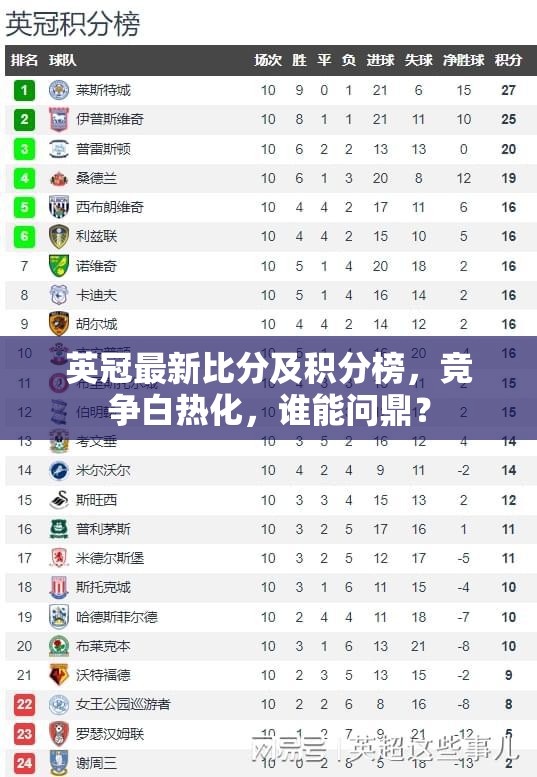Open the 英冠最新比分及积分榜 headline banner
This screenshot has width=537, height=777.
click(268, 388)
